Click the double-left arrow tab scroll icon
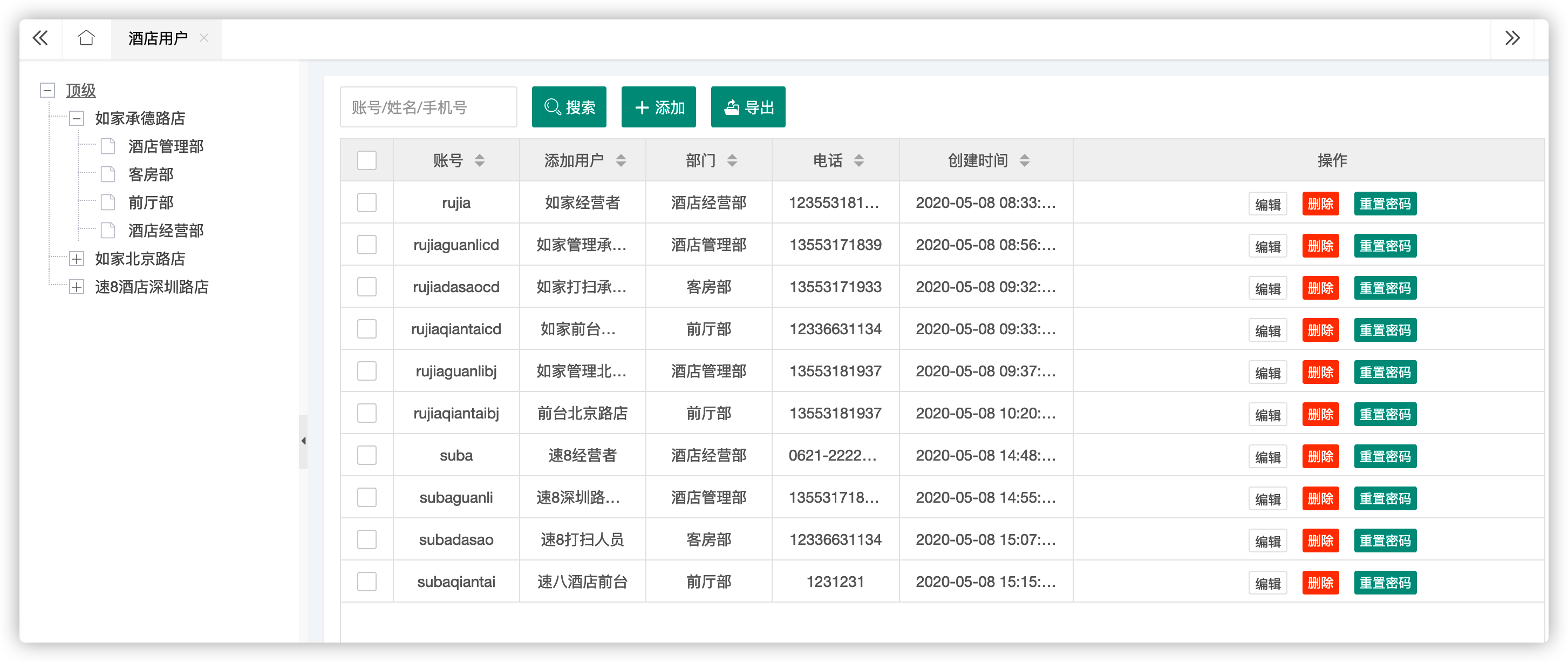 (40, 38)
